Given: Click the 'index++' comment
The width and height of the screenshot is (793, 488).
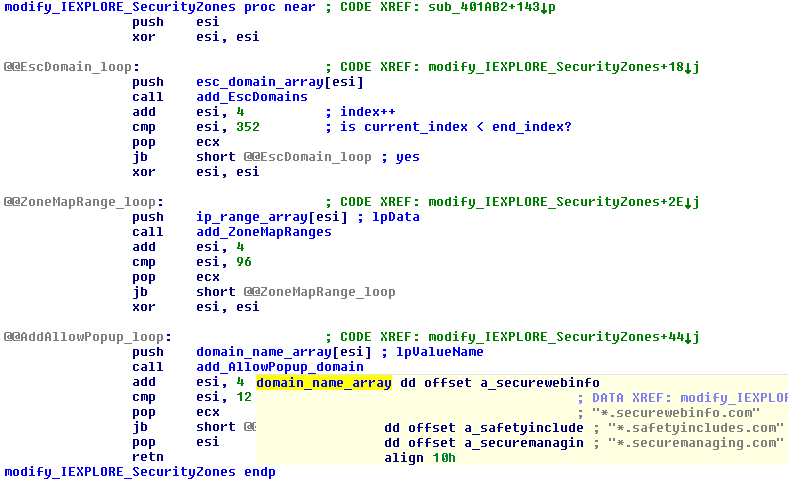Looking at the screenshot, I should click(368, 112).
